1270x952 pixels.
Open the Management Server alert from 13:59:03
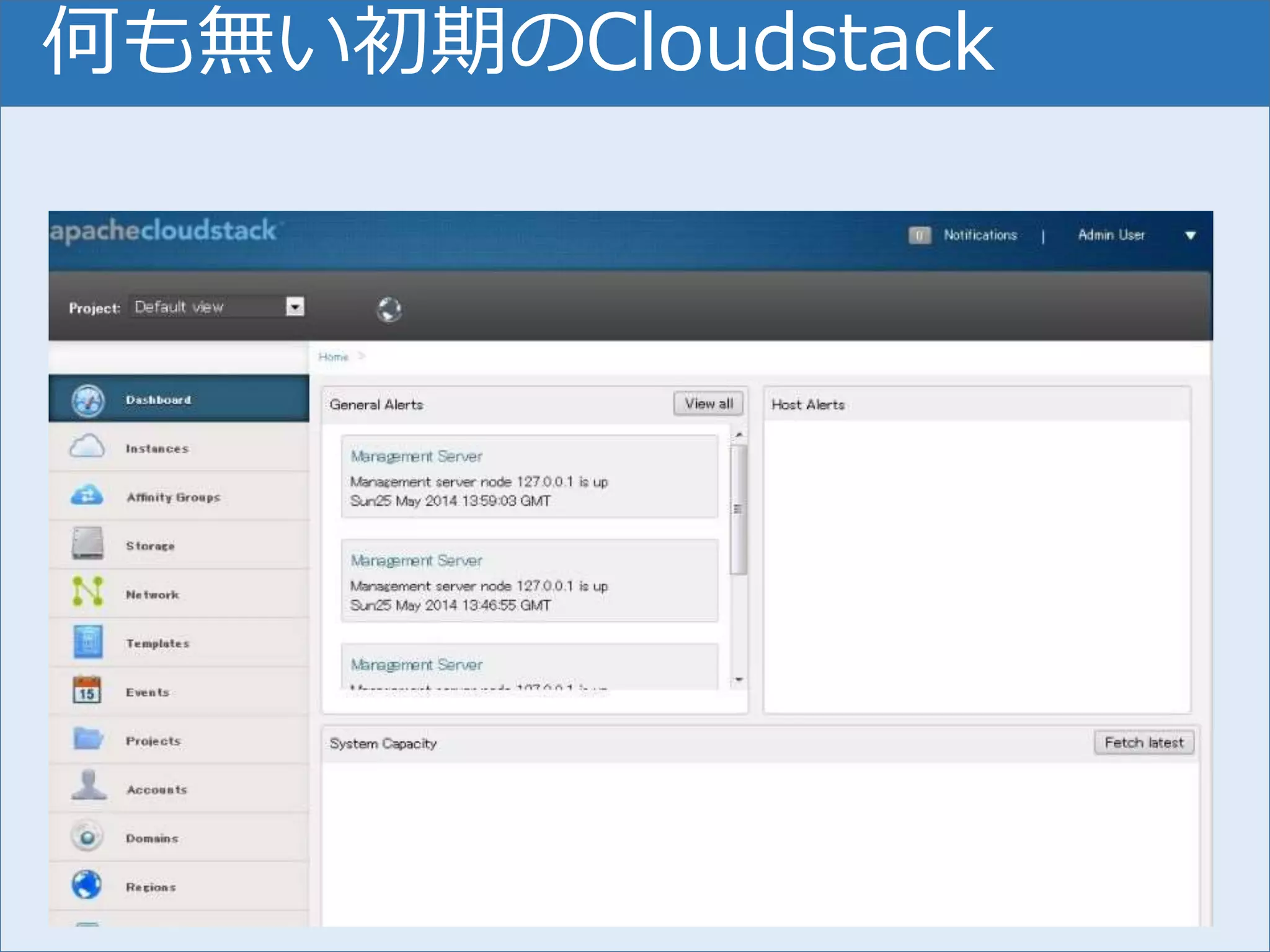point(530,476)
